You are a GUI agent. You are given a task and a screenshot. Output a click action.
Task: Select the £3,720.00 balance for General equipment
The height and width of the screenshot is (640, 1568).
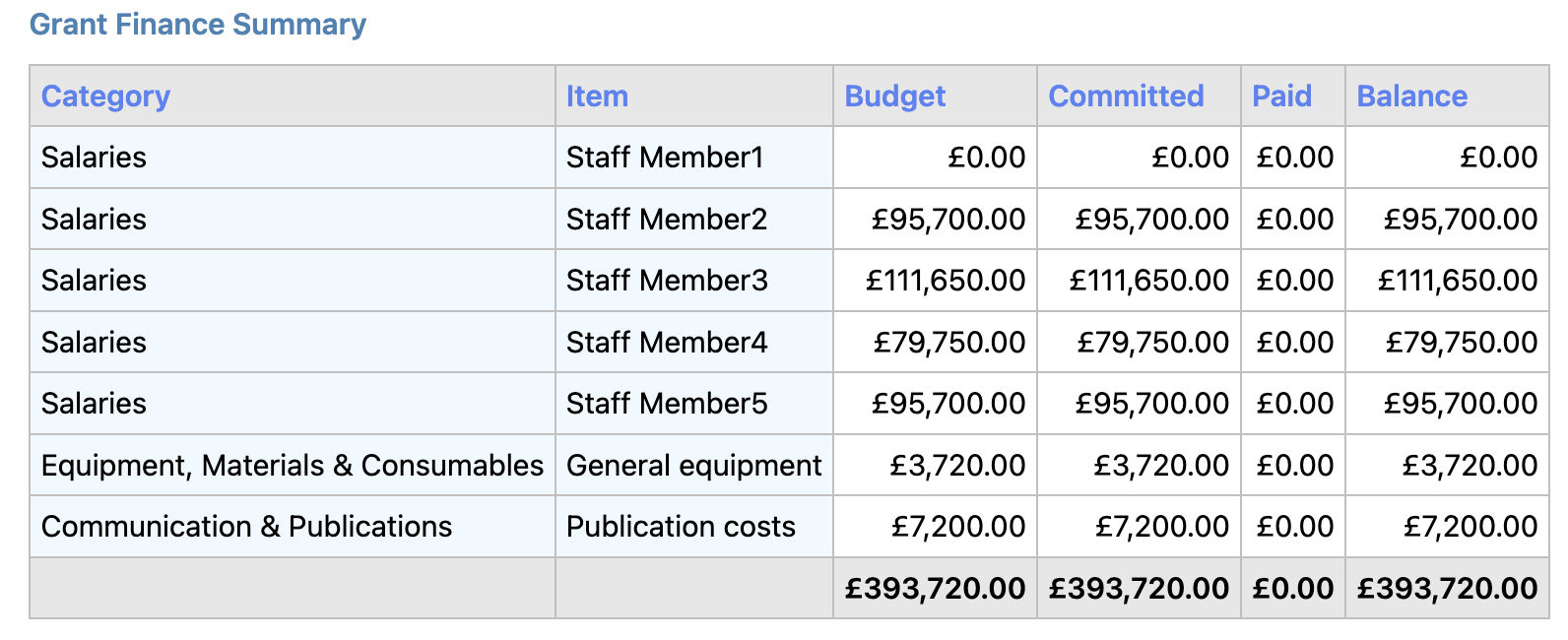(x=1470, y=466)
